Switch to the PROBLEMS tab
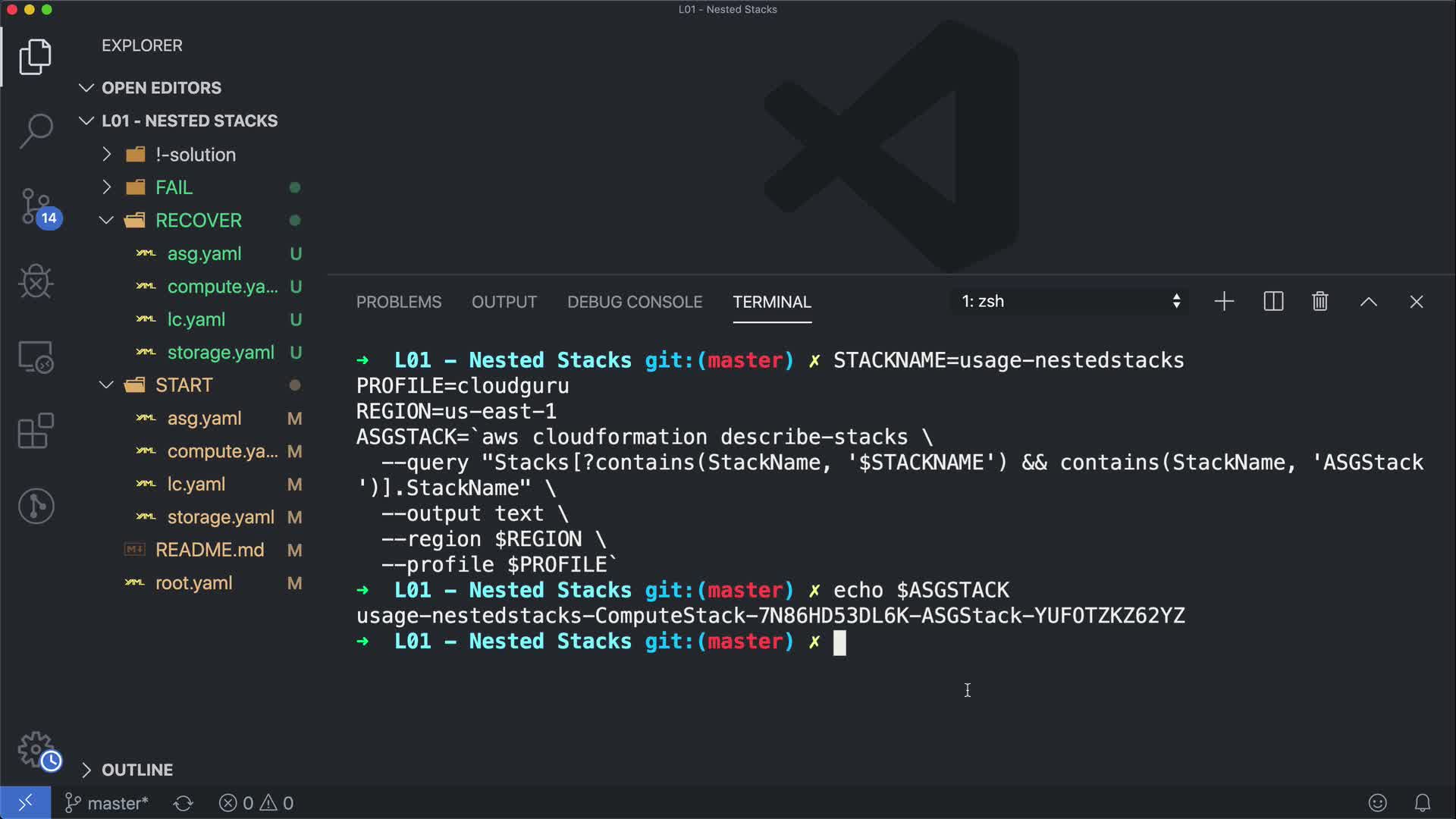The height and width of the screenshot is (819, 1456). (x=399, y=302)
